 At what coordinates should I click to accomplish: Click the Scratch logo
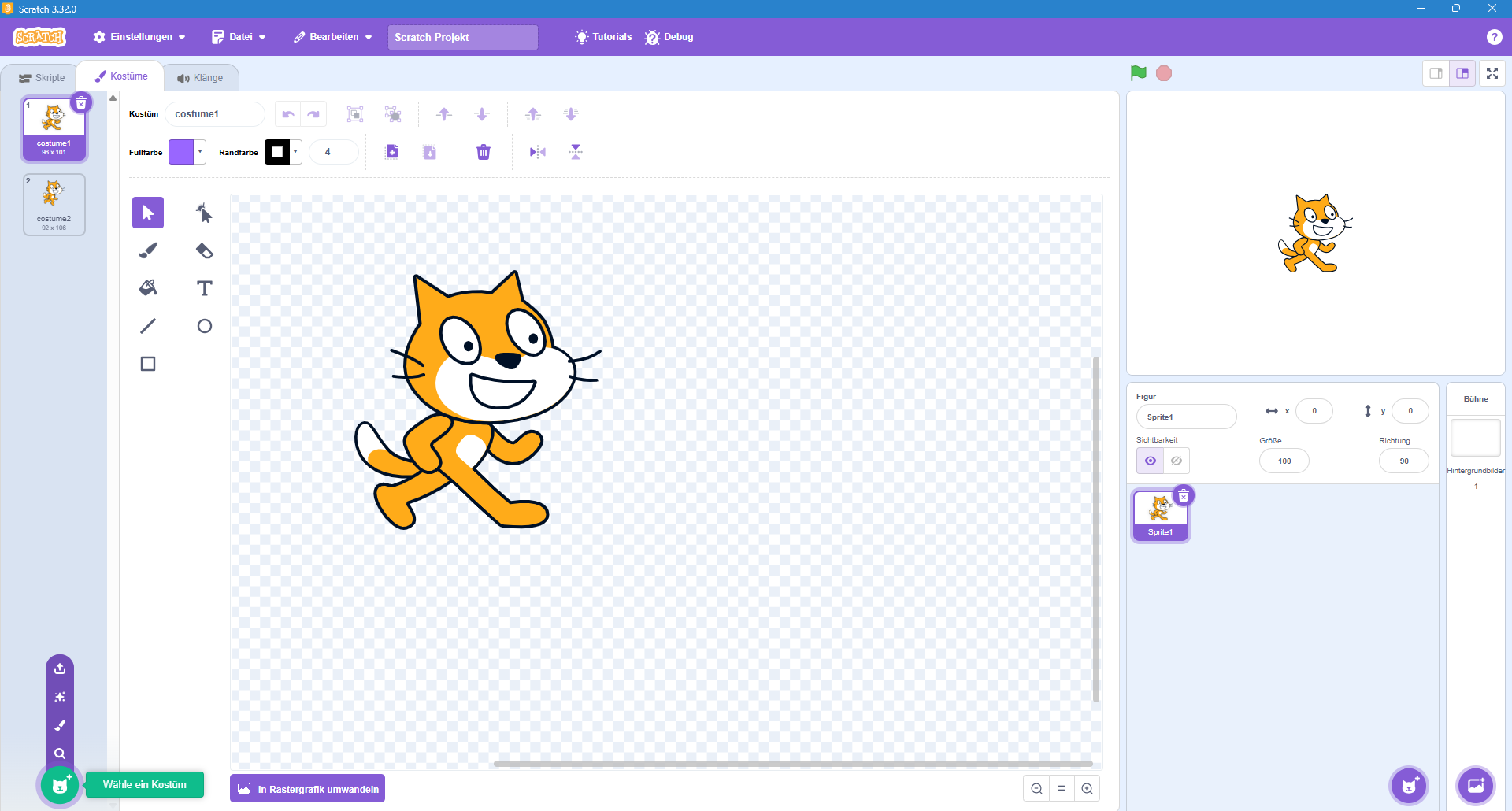point(39,37)
